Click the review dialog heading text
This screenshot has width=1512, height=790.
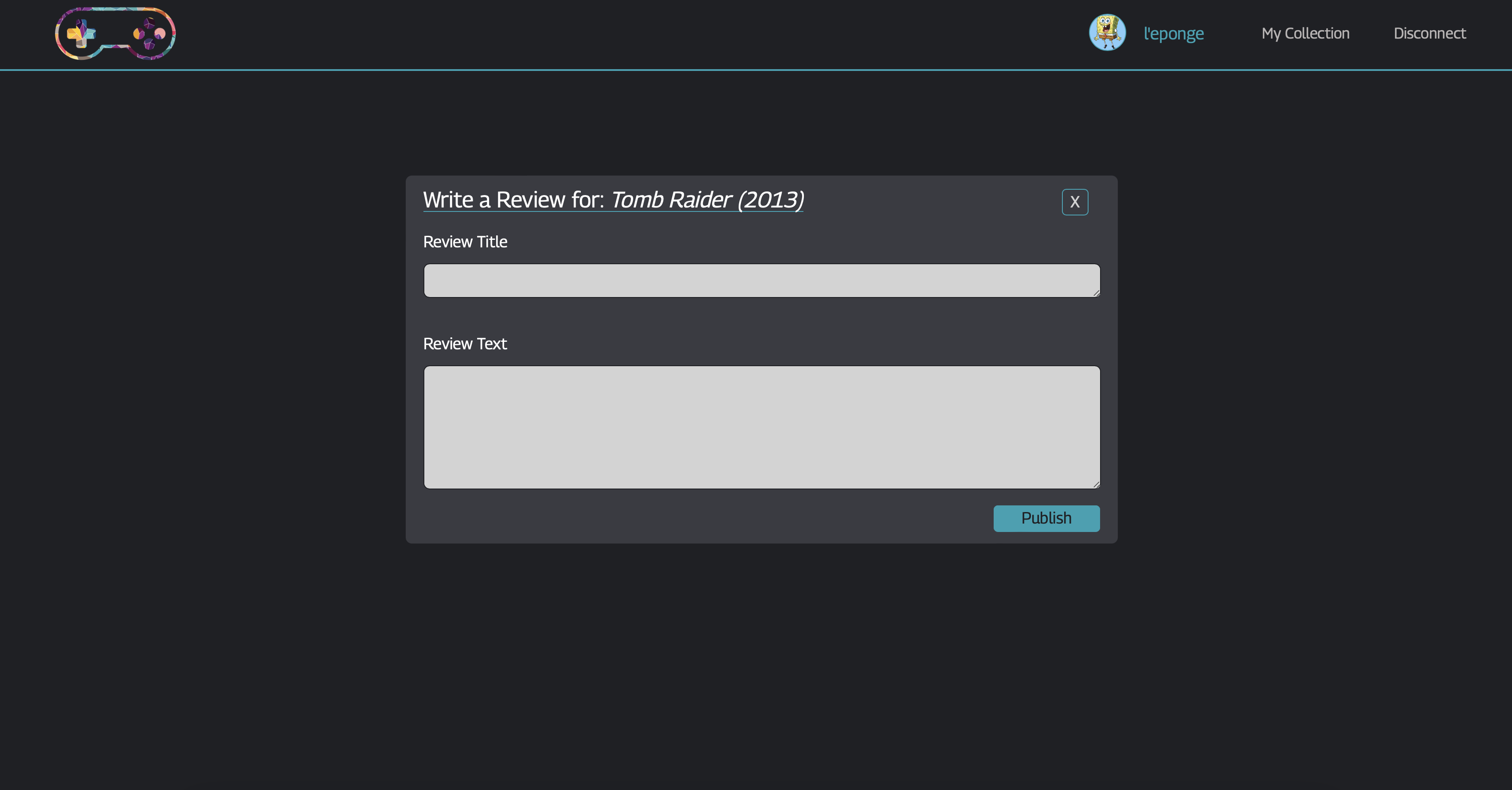point(513,199)
